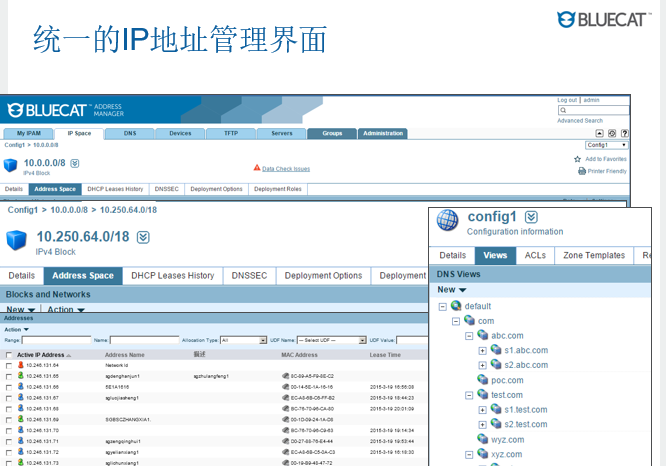
Task: Click the Printer Friendly printer icon
Action: click(581, 171)
